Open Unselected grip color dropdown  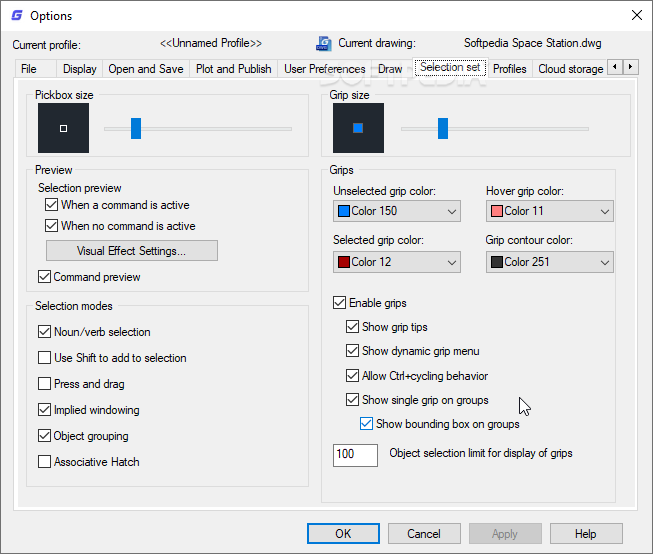click(396, 211)
